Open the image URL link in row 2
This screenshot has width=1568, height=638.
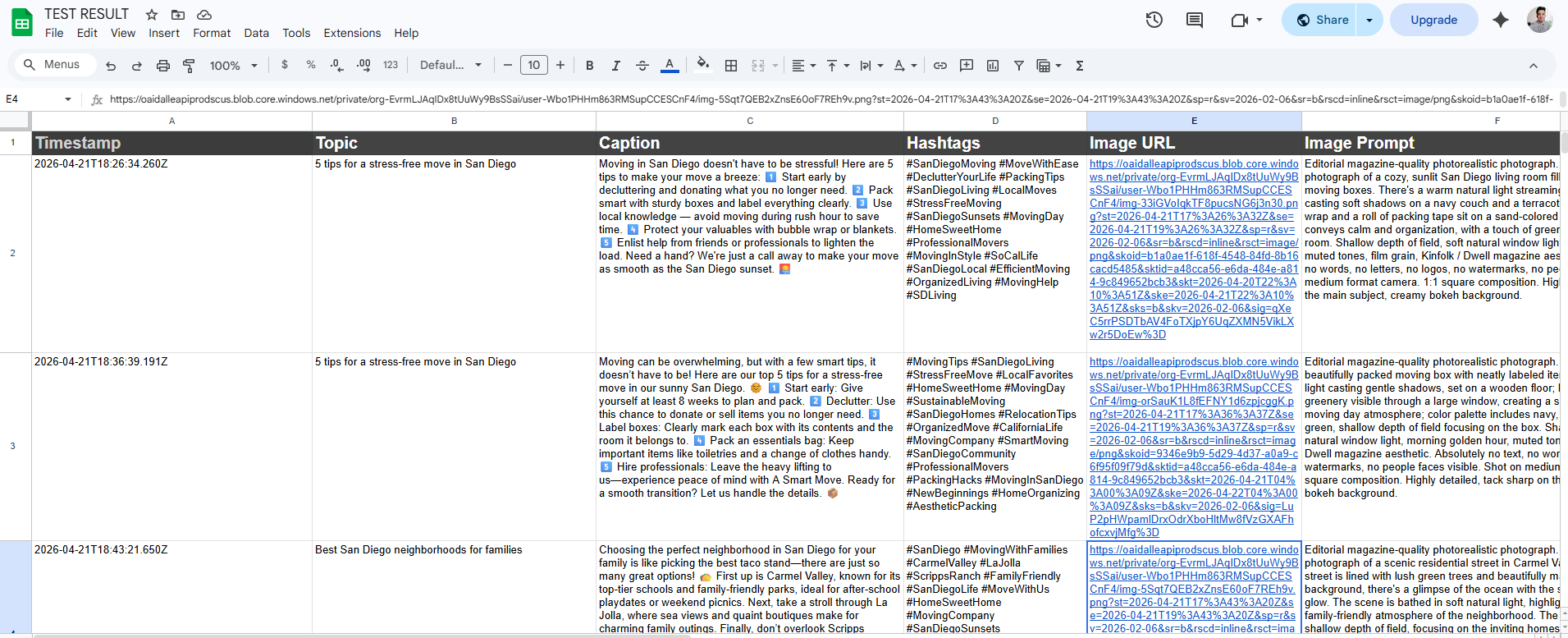click(x=1194, y=249)
